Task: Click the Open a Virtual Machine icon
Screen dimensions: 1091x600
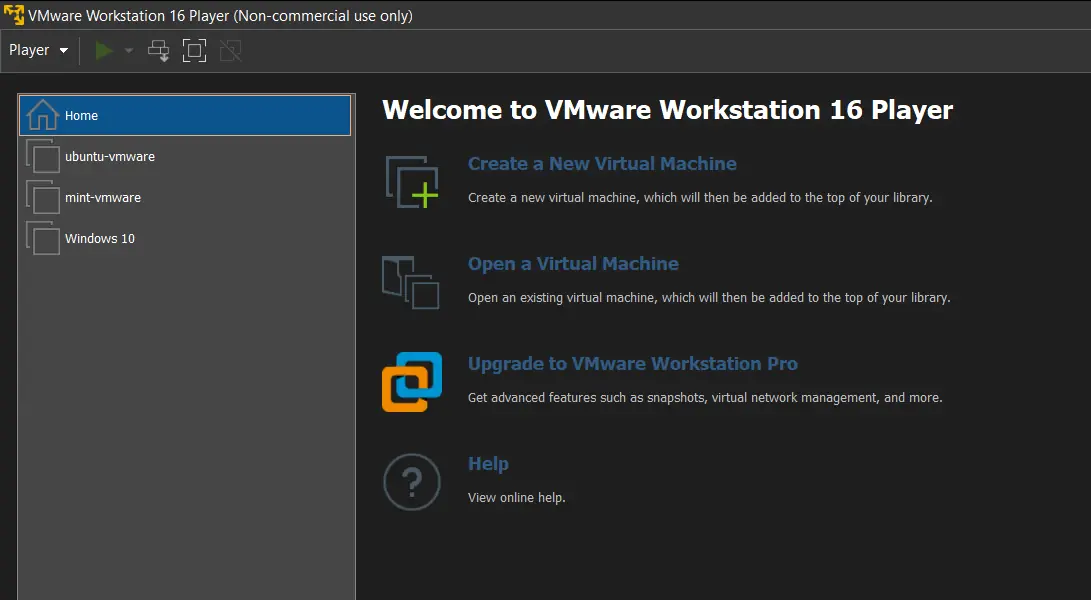Action: tap(411, 282)
